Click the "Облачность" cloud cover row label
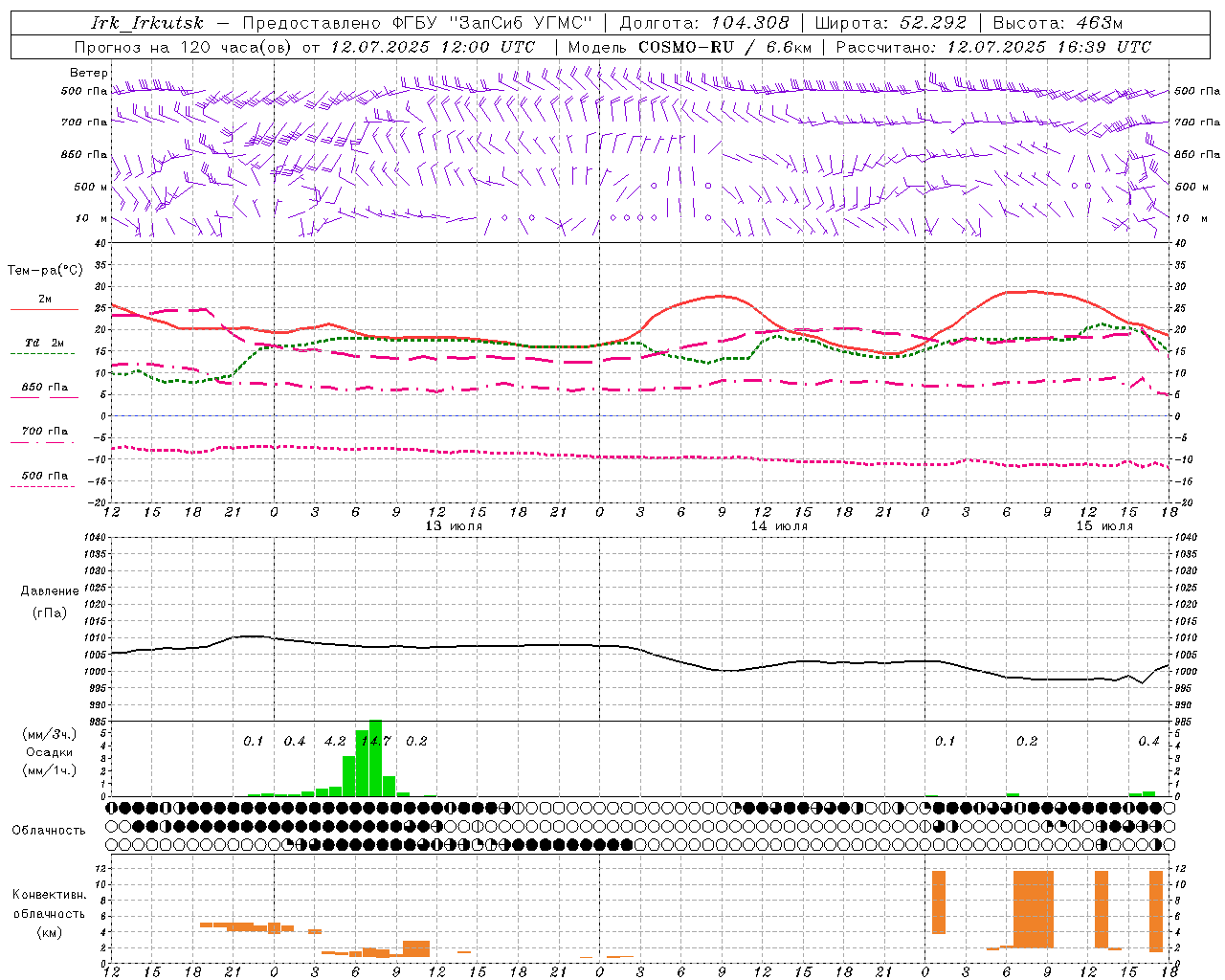The image size is (1225, 980). (x=49, y=830)
